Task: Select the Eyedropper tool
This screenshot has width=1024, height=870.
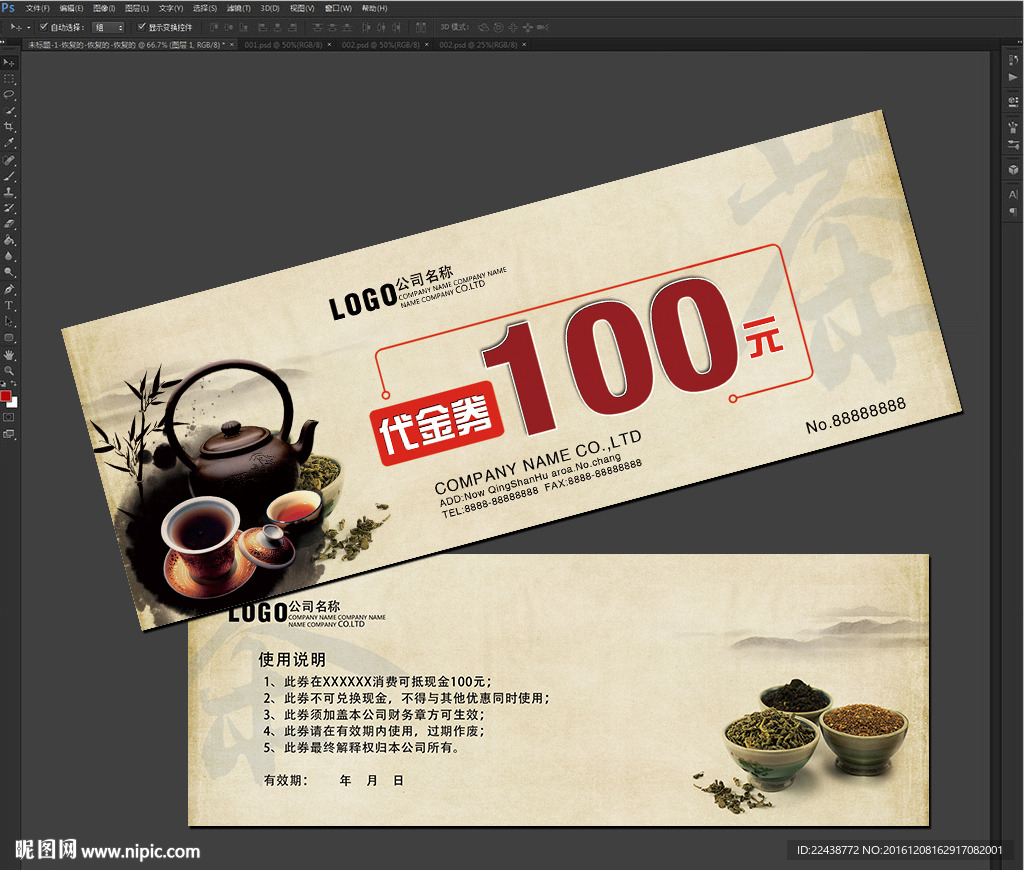Action: [x=9, y=143]
